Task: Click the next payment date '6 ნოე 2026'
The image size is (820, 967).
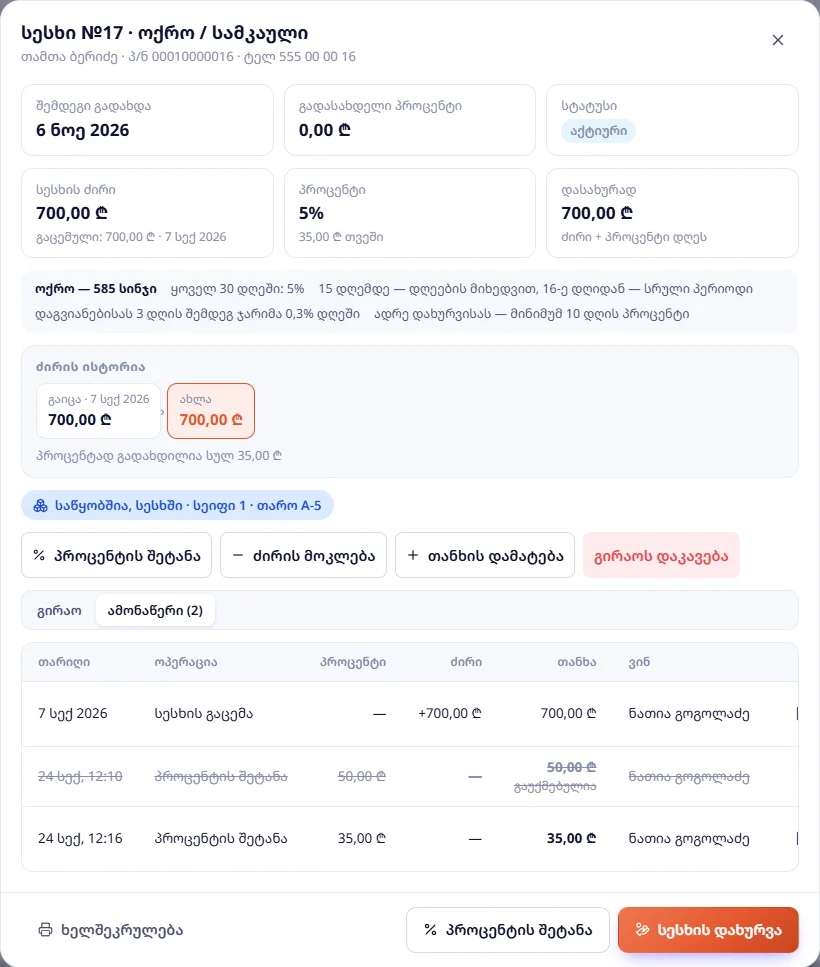Action: coord(83,130)
